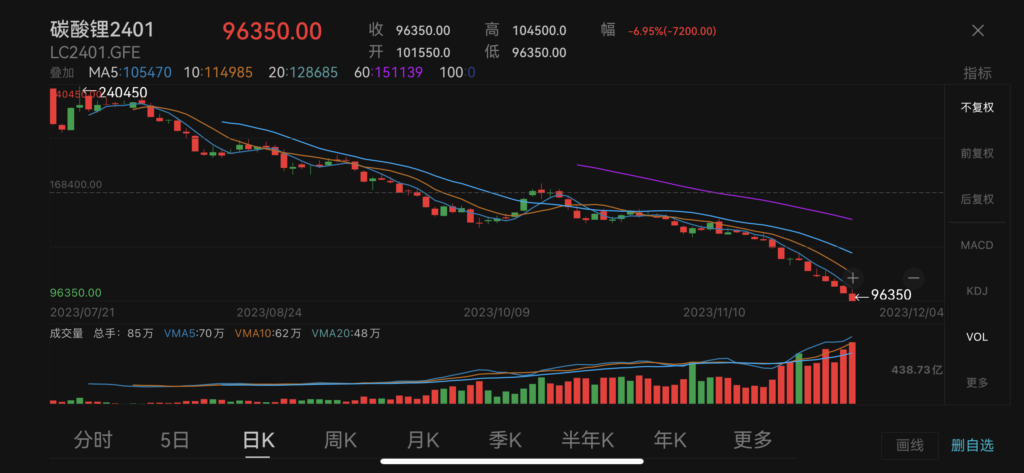Screen dimensions: 1024x473
Task: Tap the 2023/08/24 date axis label
Action: pos(269,312)
